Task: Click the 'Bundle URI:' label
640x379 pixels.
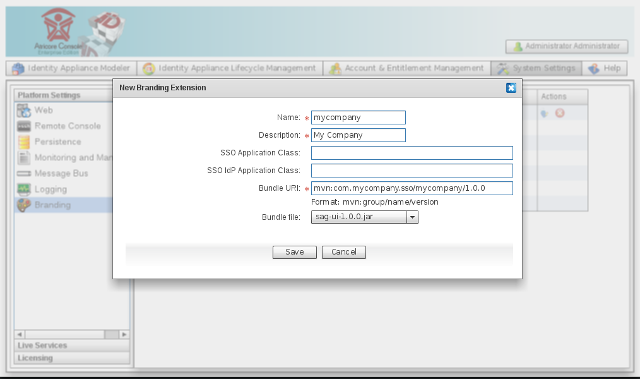Action: coord(279,188)
